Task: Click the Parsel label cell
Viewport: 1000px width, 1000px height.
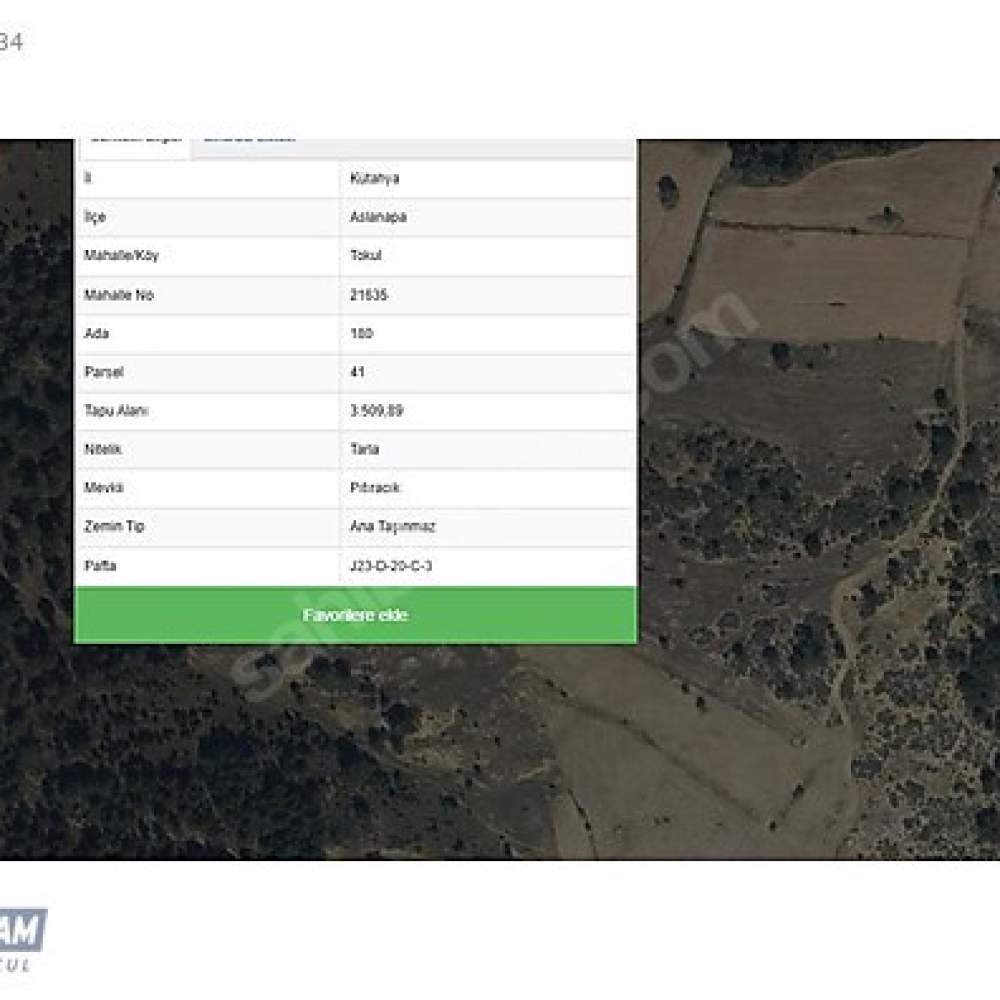Action: point(104,372)
